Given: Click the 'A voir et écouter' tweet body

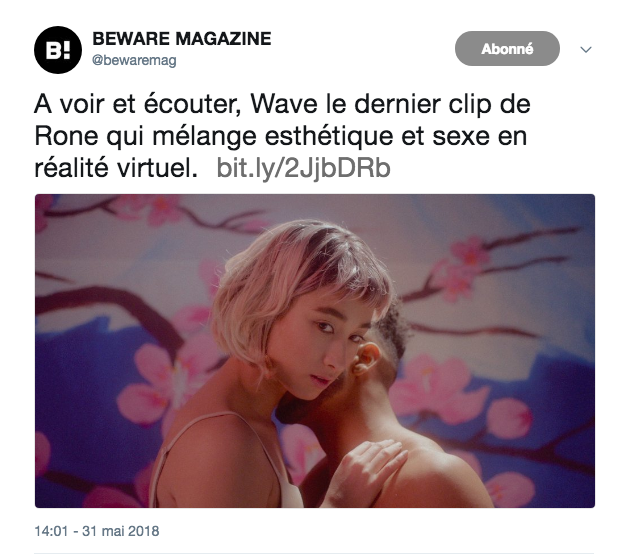Looking at the screenshot, I should [x=282, y=136].
